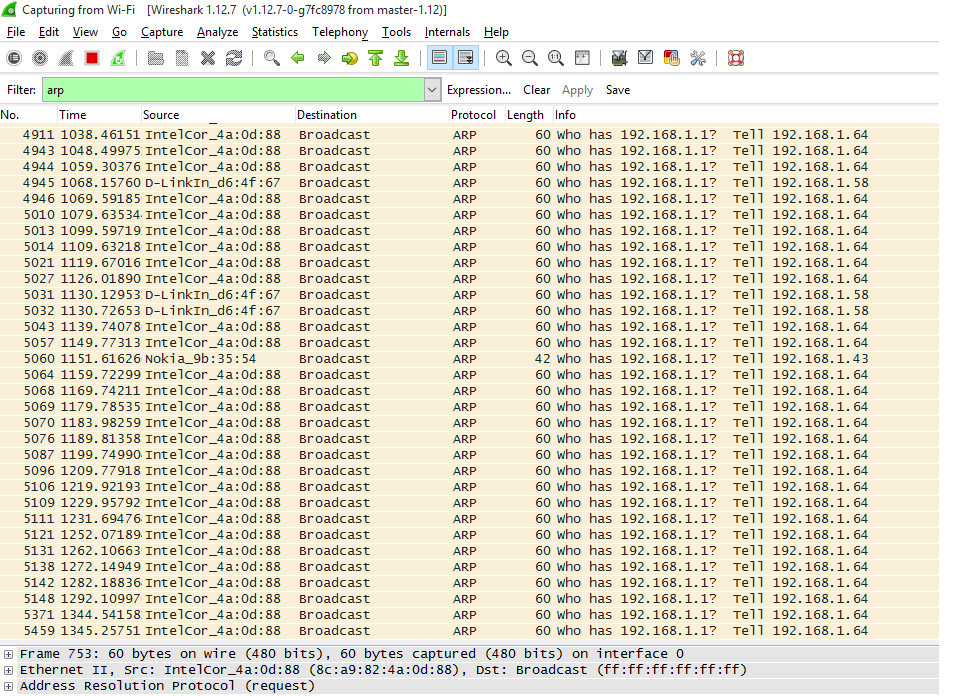Sort by Source column header
Screen dimensions: 960x696
point(218,115)
